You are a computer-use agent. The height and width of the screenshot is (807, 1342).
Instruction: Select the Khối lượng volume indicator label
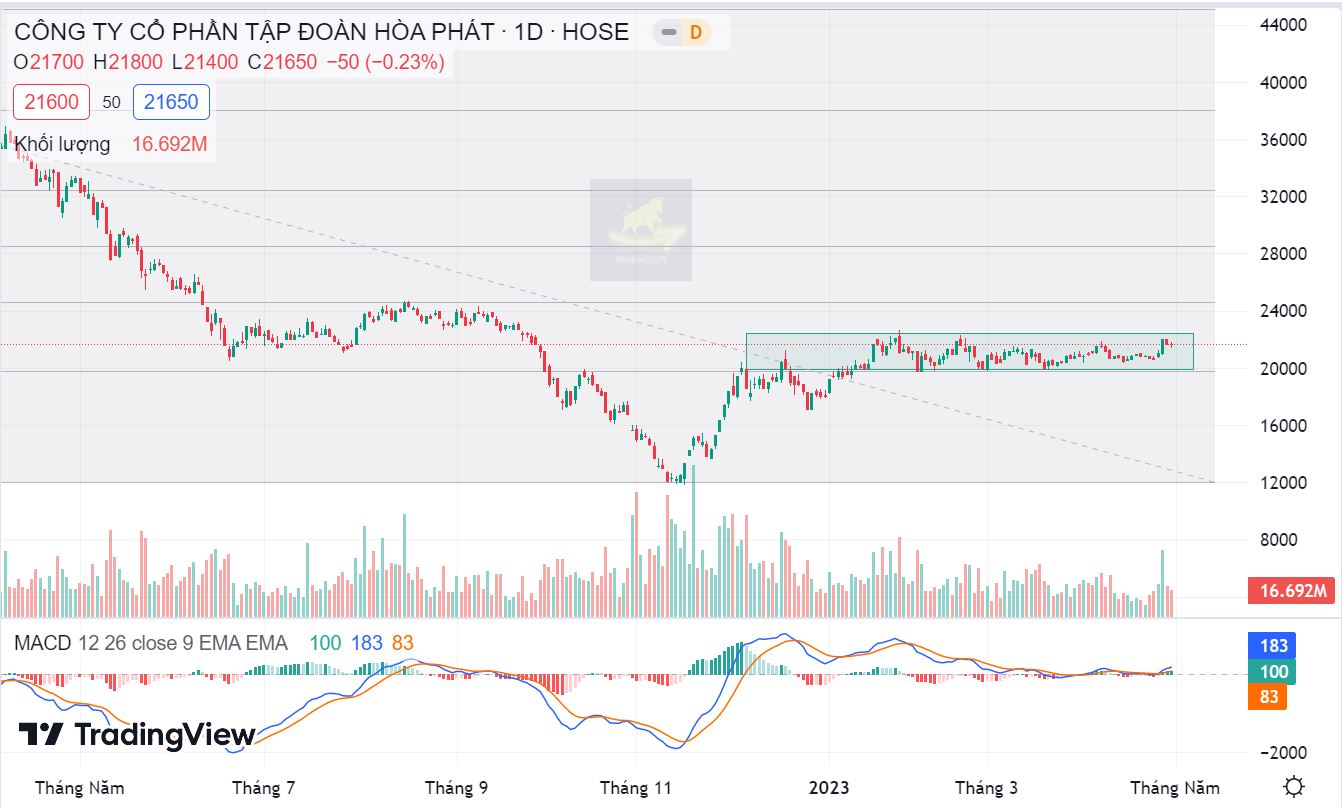[x=62, y=144]
